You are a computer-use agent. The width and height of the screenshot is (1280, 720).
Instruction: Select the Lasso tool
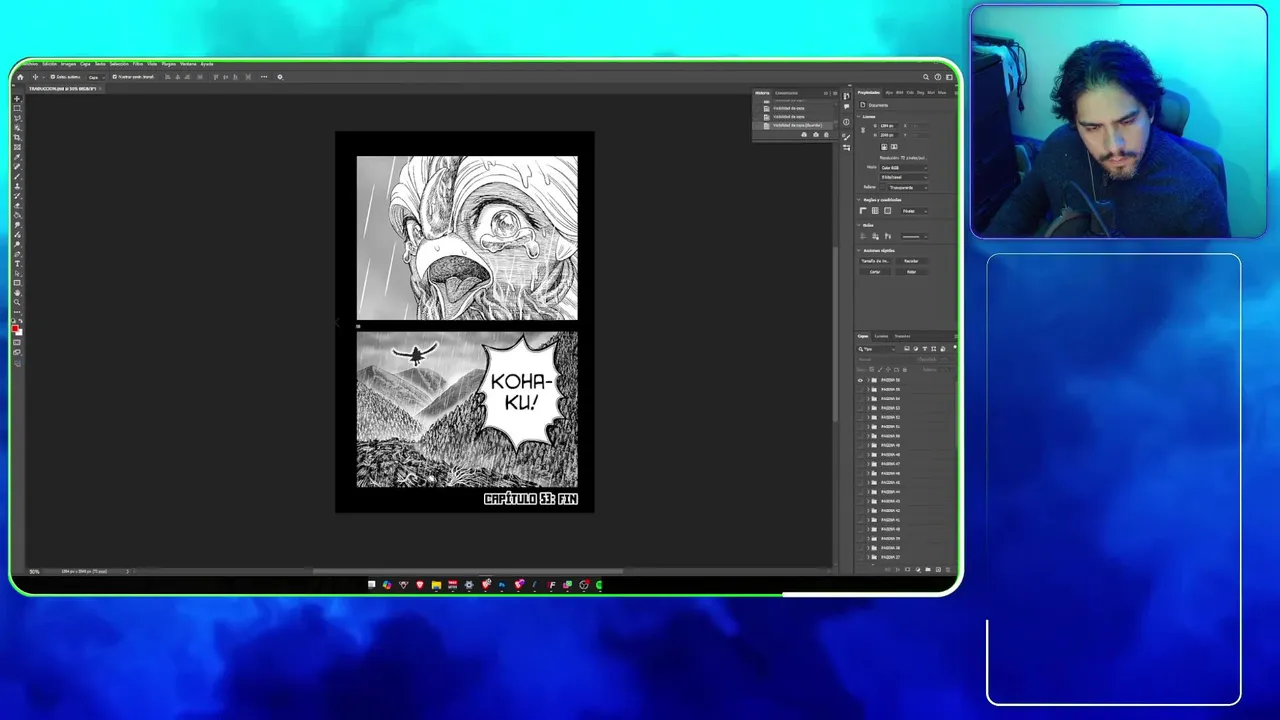(17, 118)
